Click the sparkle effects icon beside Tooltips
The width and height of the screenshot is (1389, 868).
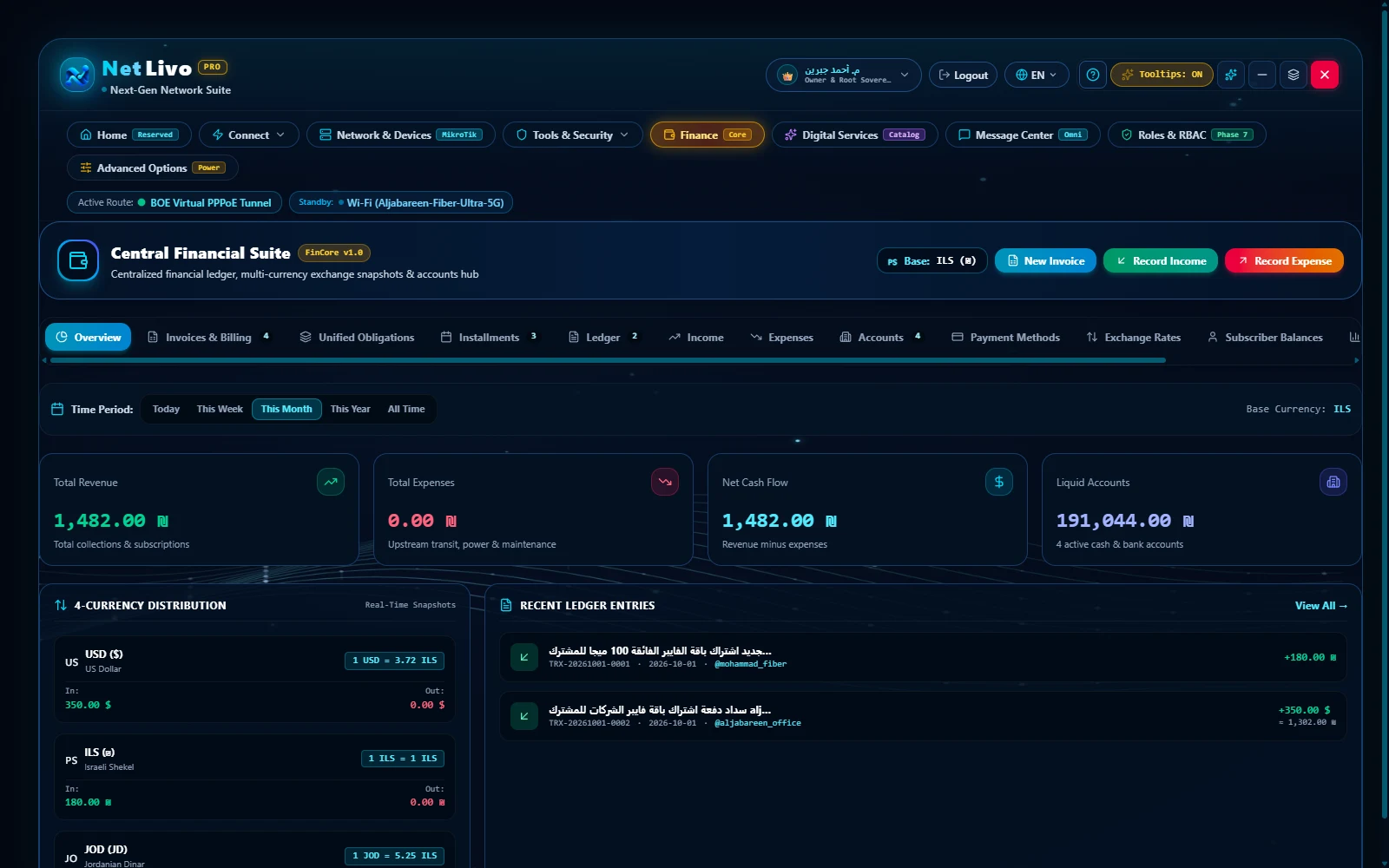1231,75
